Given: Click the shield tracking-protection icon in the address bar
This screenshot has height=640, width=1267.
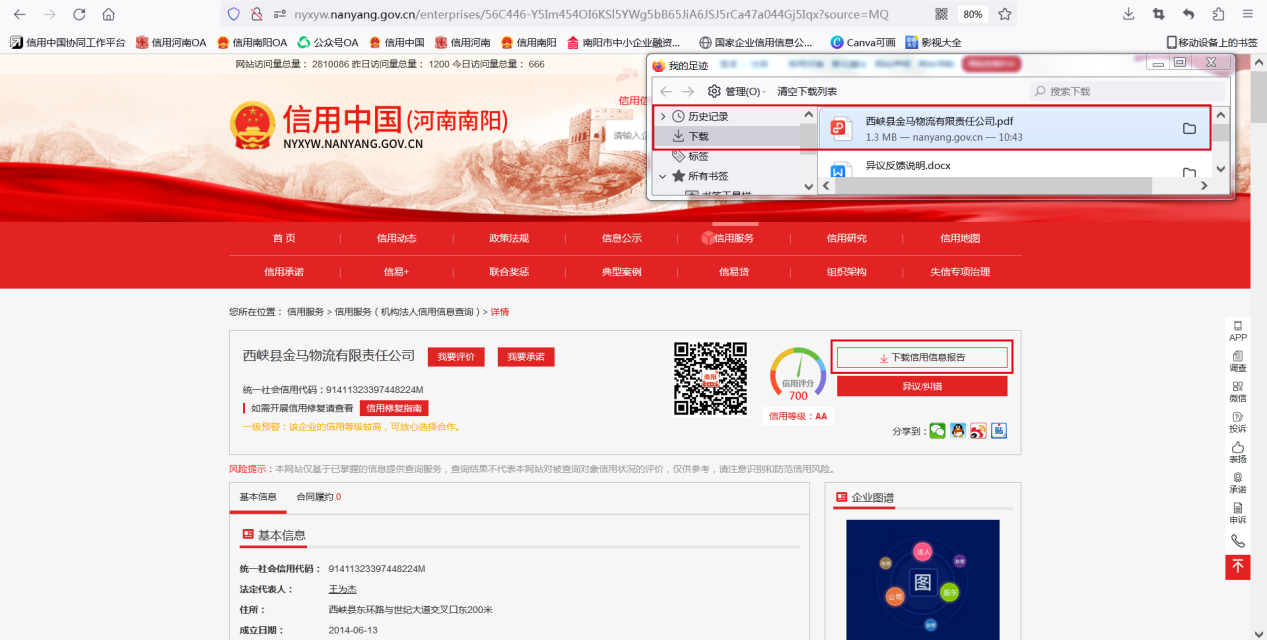Looking at the screenshot, I should 234,14.
